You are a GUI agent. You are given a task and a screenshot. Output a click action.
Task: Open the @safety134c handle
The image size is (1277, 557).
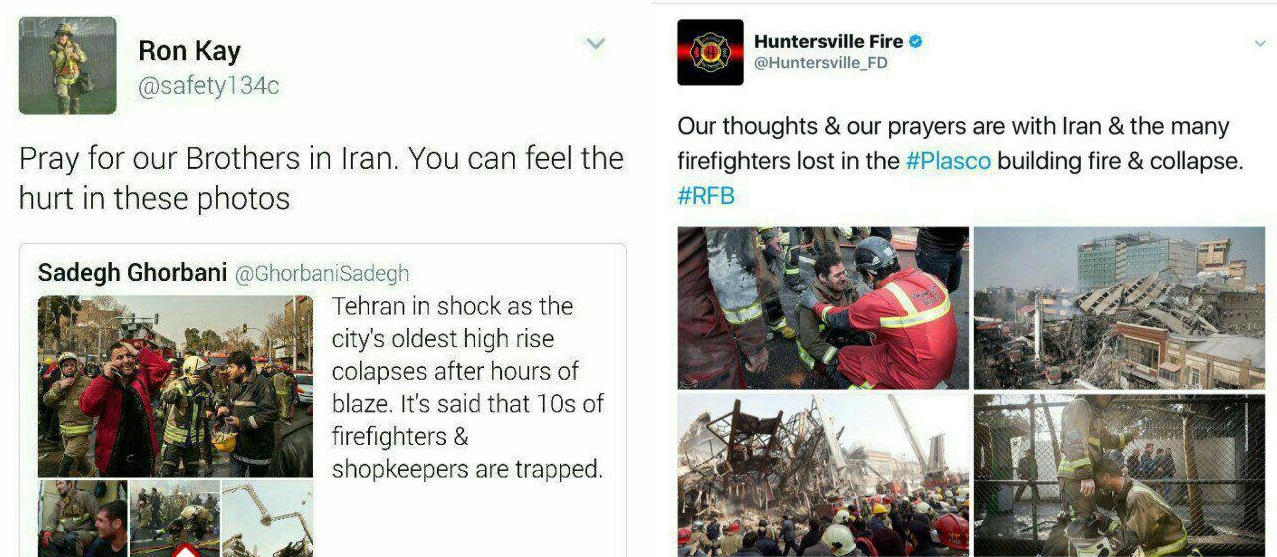(209, 86)
